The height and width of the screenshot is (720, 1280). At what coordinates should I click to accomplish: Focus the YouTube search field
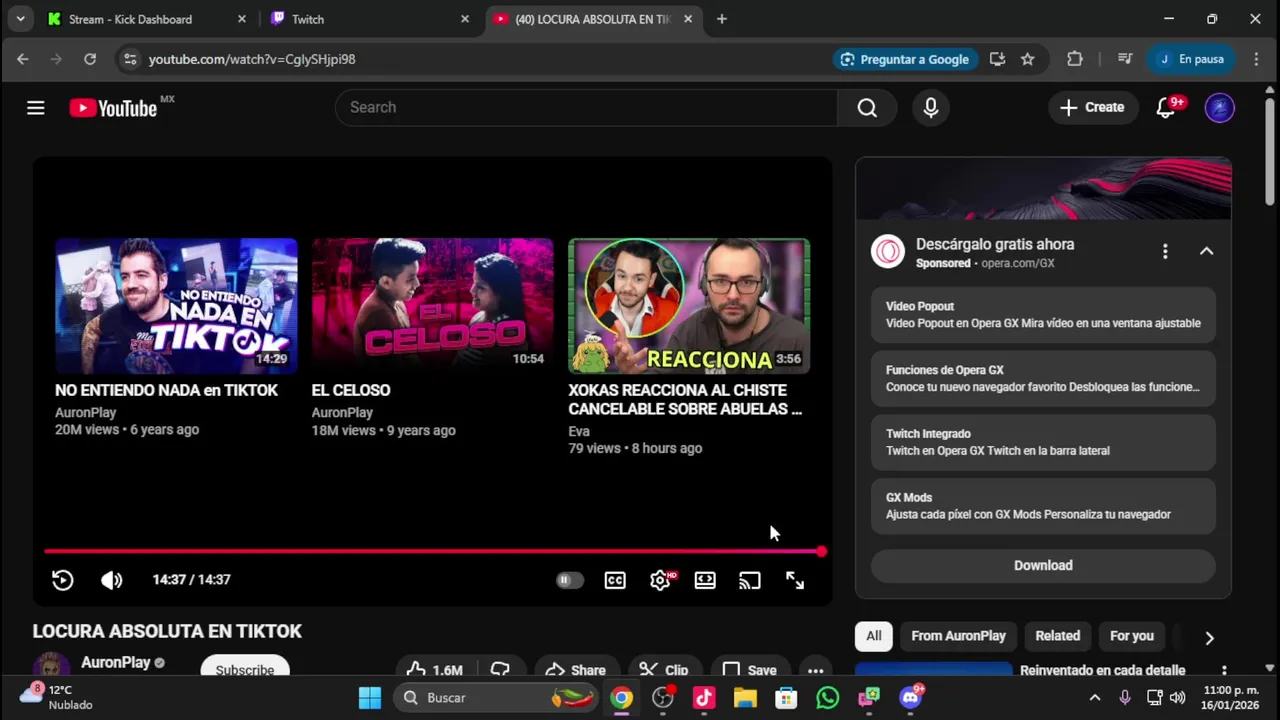click(586, 108)
